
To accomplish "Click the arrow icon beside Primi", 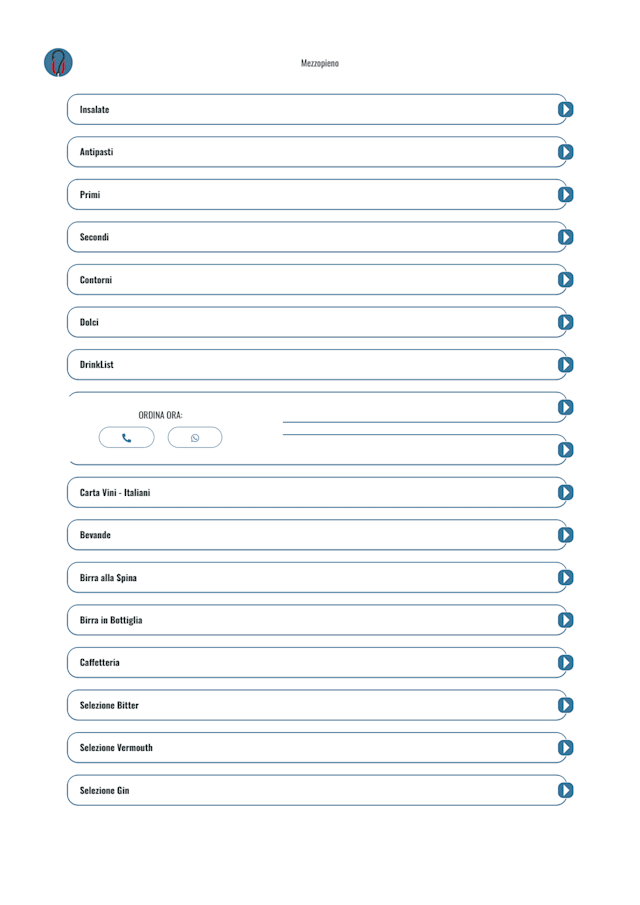I will point(565,195).
